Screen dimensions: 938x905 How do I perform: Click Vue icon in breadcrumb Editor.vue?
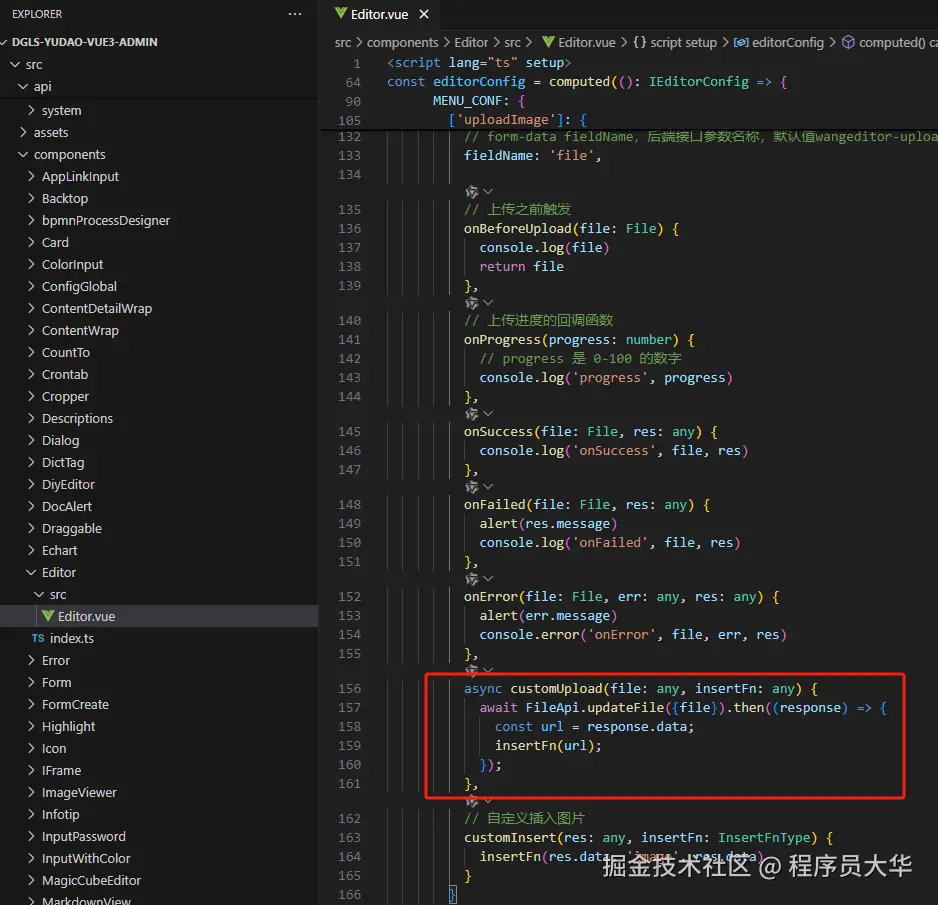click(548, 42)
